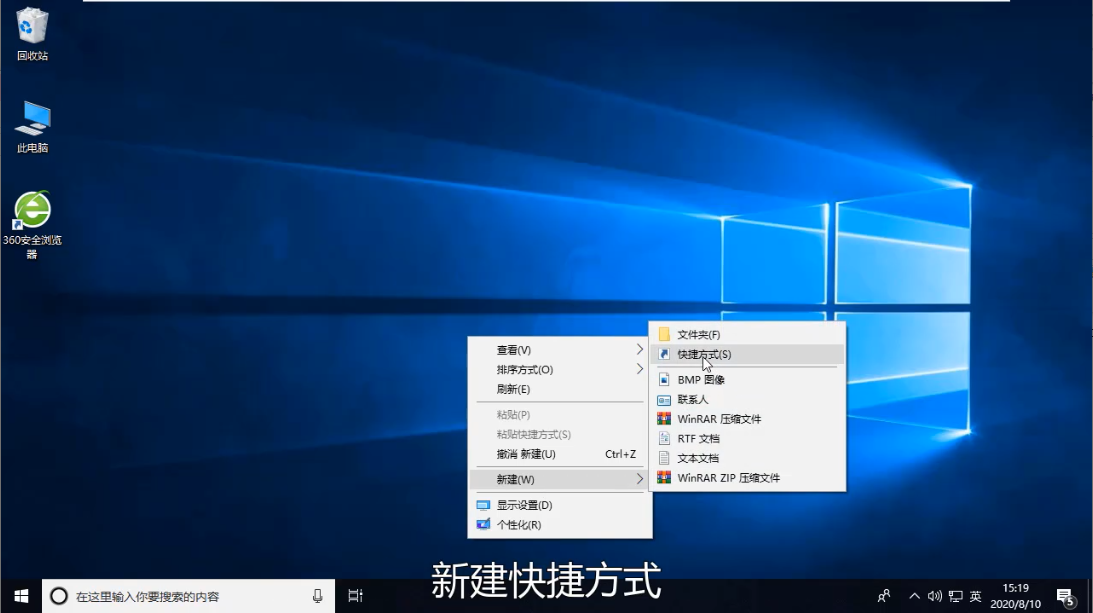
Task: Toggle the 英 input language indicator
Action: (x=976, y=597)
